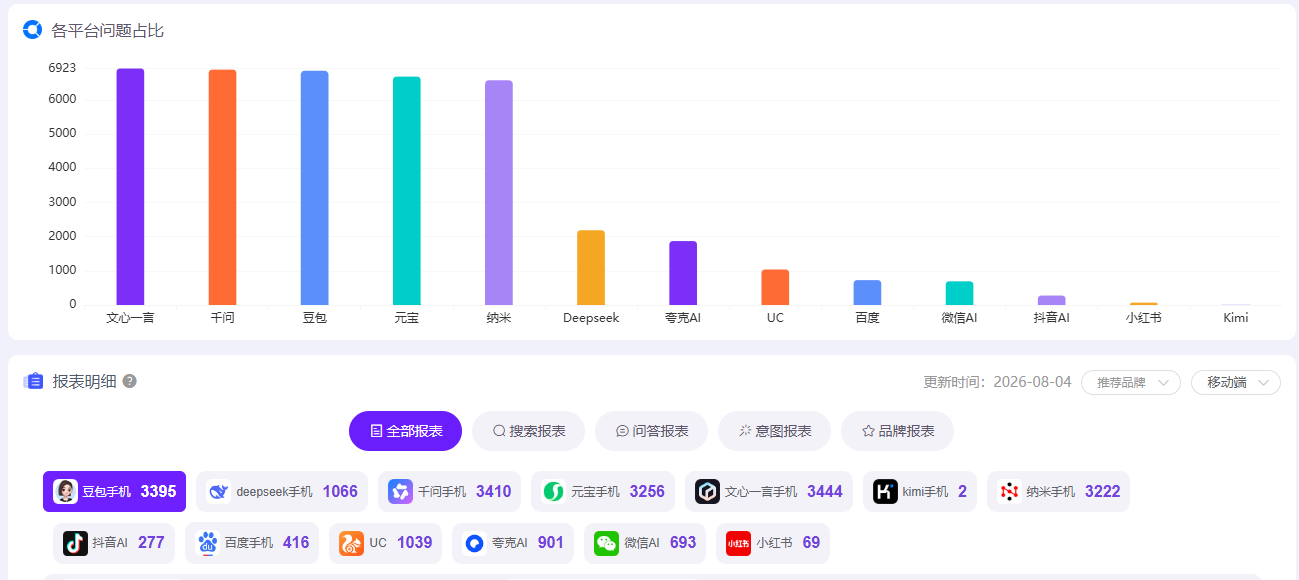Click the 文心一言手机 hexagon icon

click(707, 491)
